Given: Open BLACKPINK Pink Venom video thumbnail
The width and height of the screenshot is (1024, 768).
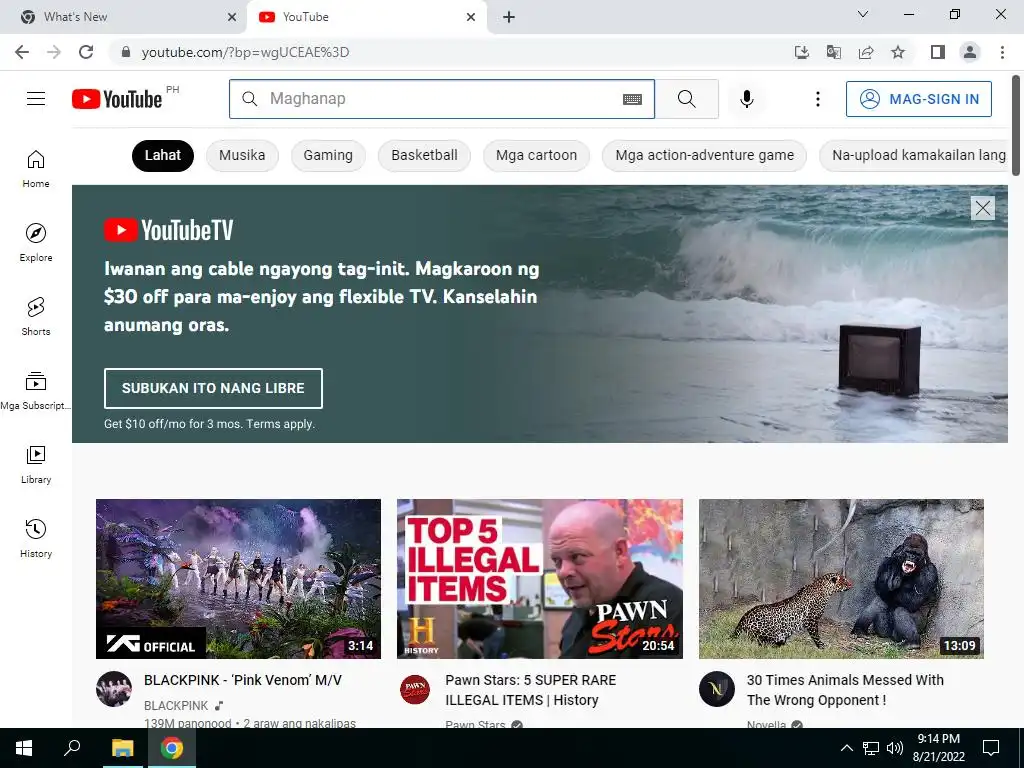Looking at the screenshot, I should point(238,579).
